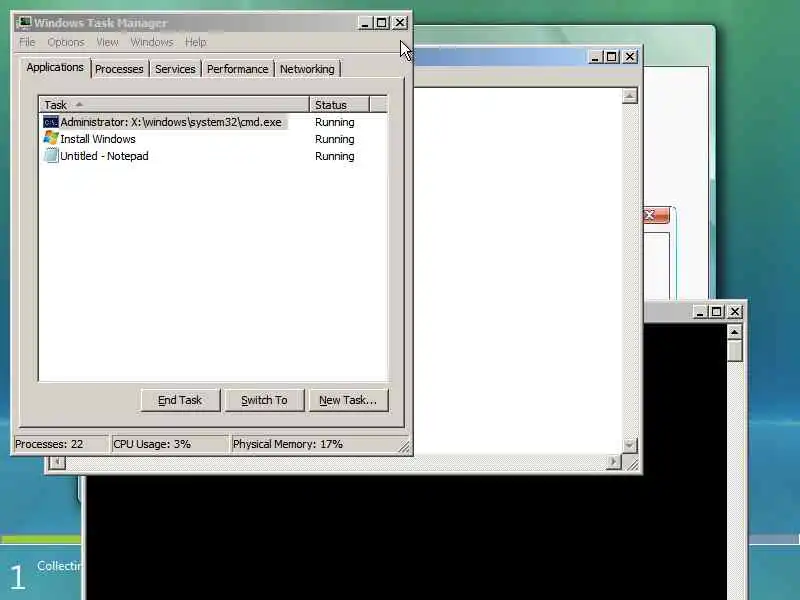Maximize the command prompt window
The image size is (800, 600).
click(716, 312)
